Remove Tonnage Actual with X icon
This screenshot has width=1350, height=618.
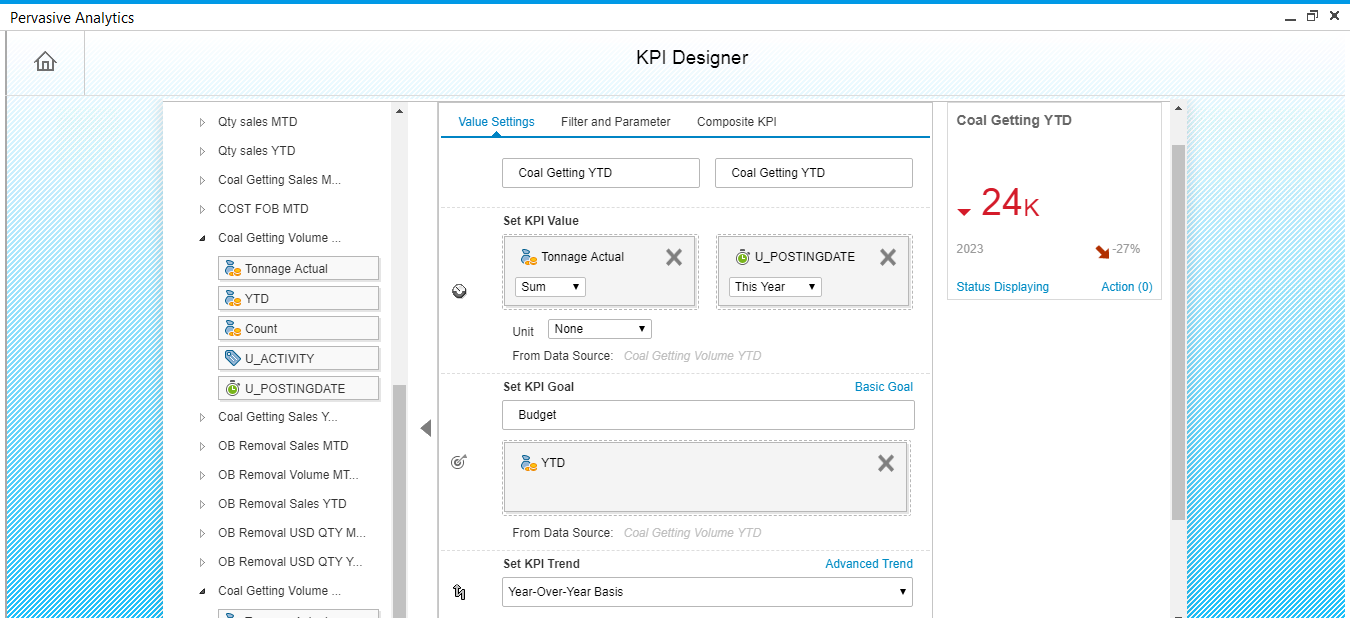point(674,257)
